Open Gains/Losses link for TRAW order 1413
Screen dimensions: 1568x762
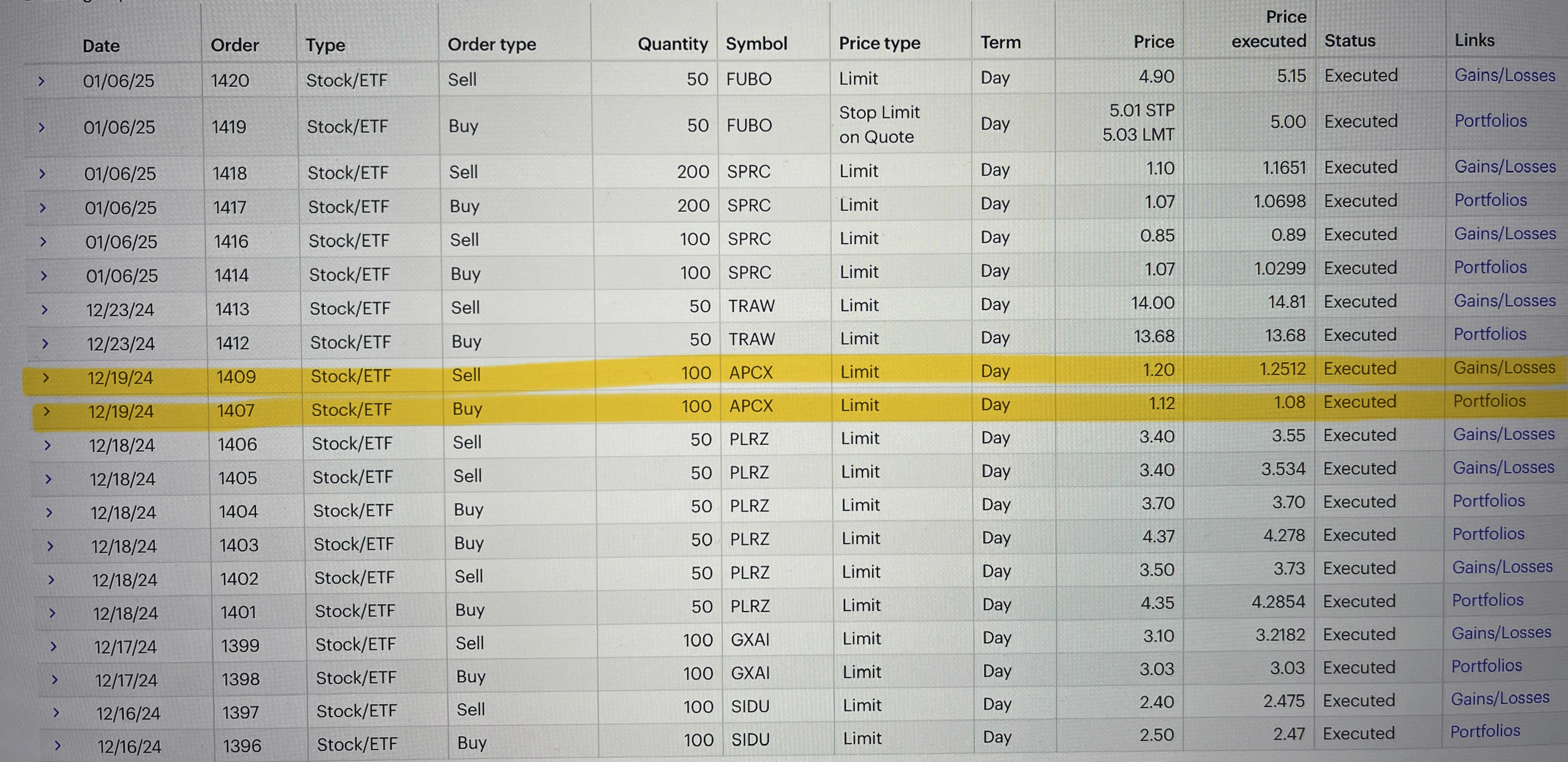[x=1504, y=301]
